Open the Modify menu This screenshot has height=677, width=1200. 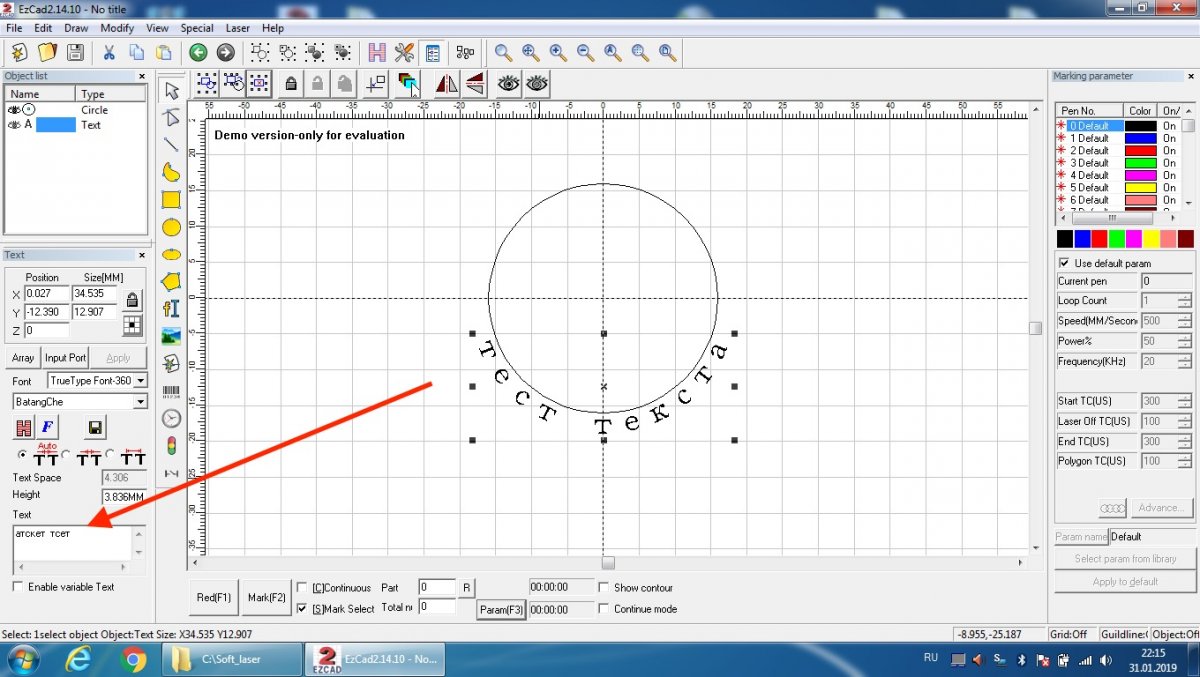tap(117, 28)
